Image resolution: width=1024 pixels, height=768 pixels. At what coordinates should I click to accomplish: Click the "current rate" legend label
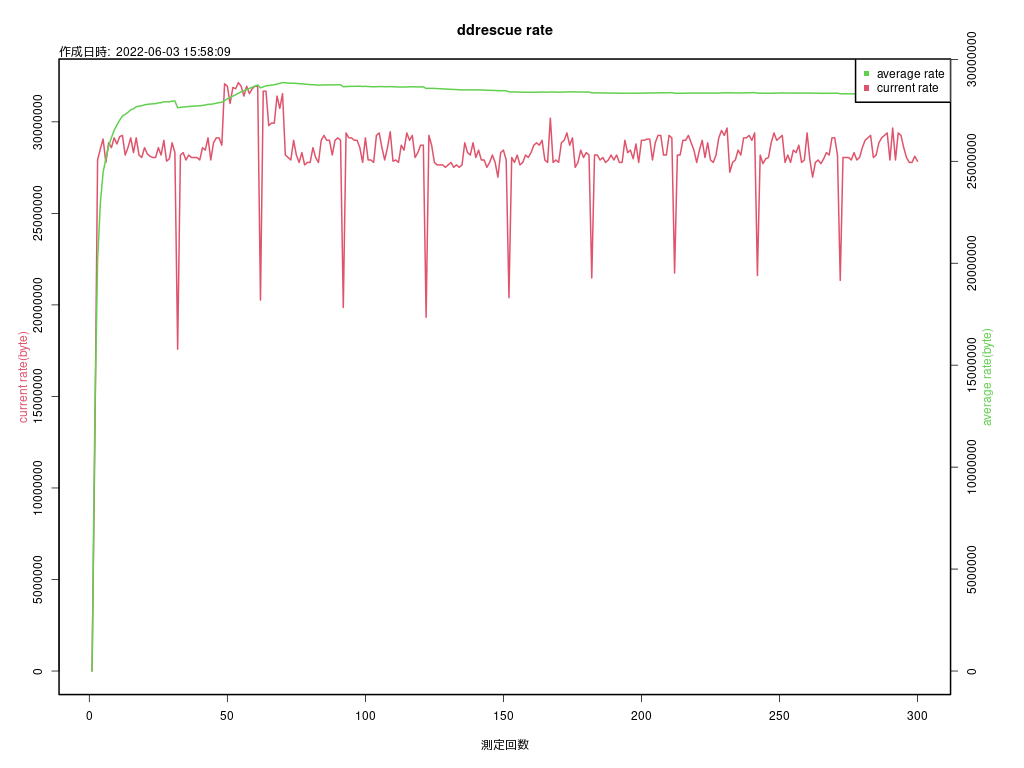(x=907, y=88)
